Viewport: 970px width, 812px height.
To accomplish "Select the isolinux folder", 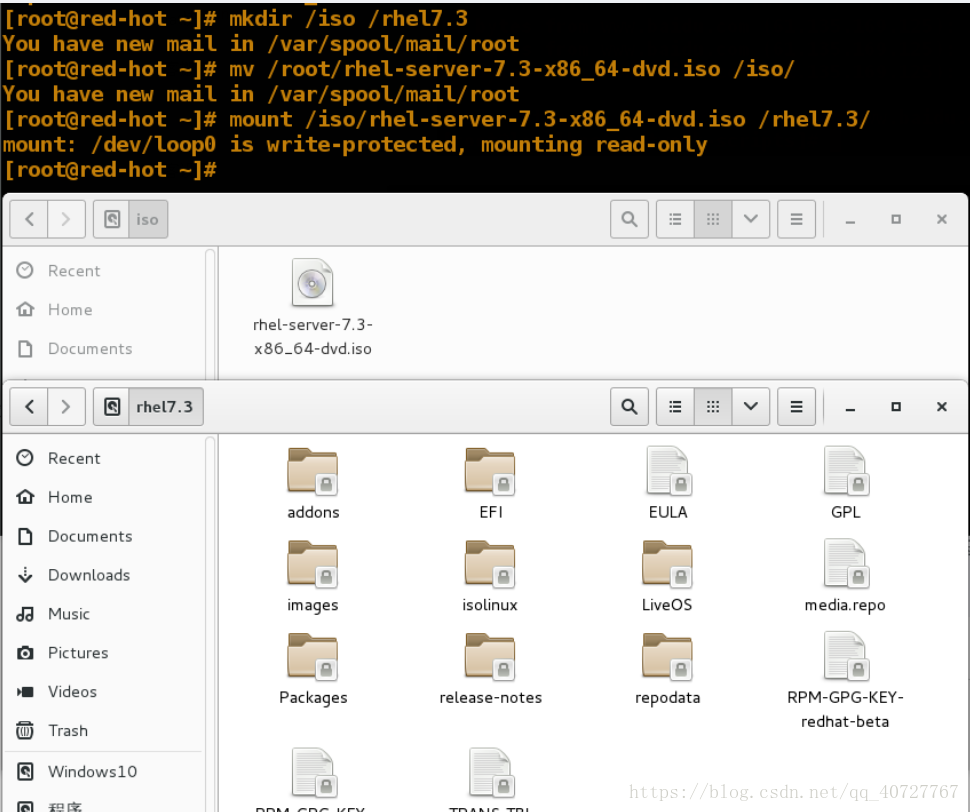I will tap(491, 576).
